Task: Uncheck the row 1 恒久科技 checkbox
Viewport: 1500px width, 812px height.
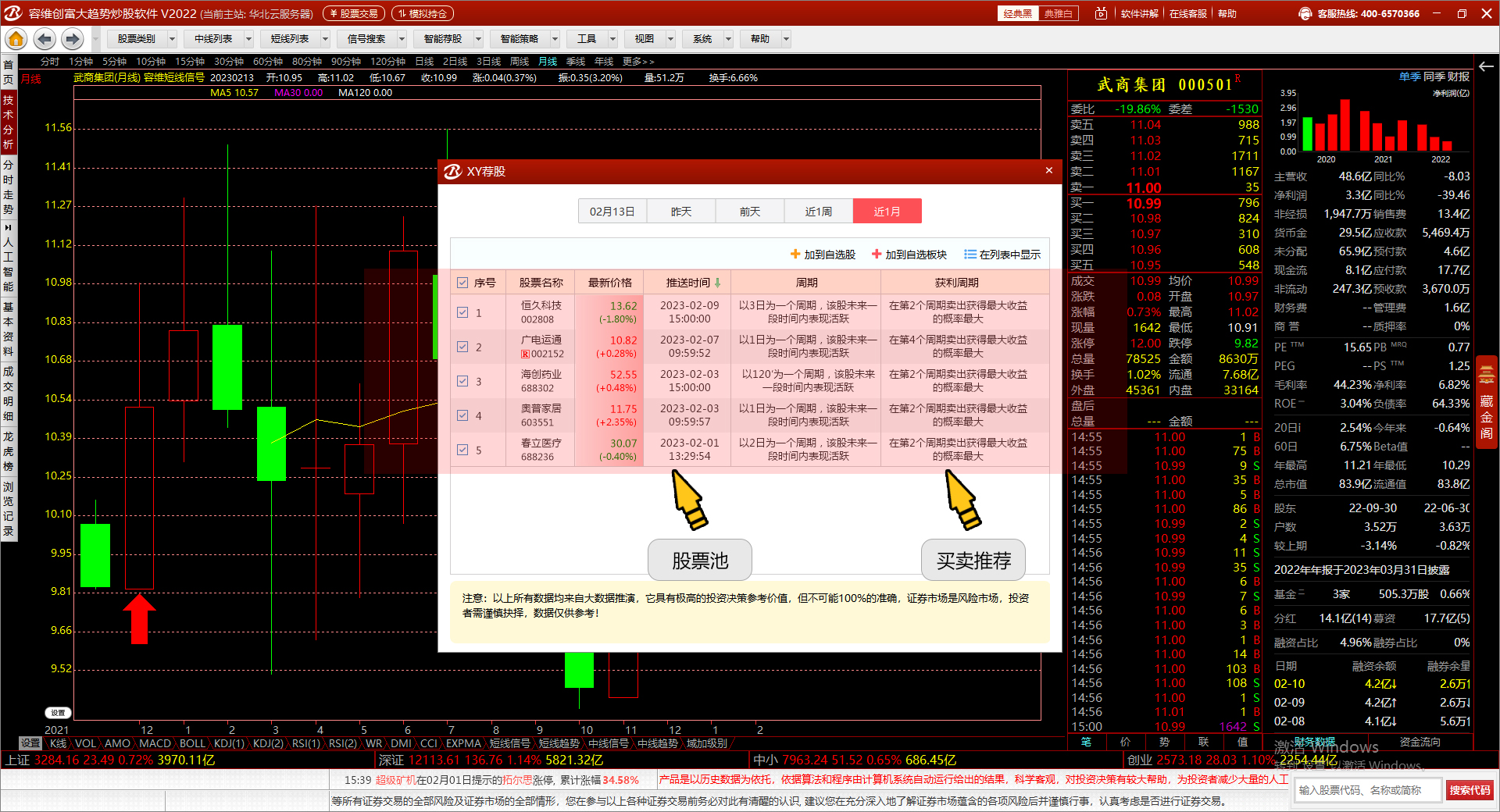Action: tap(462, 312)
